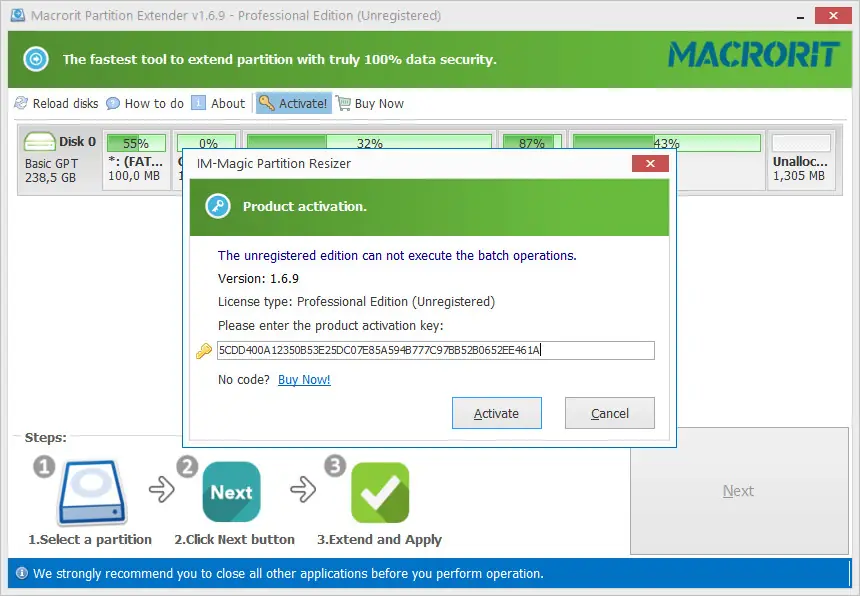The image size is (860, 596).
Task: Click the disabled Next step button
Action: tap(738, 491)
